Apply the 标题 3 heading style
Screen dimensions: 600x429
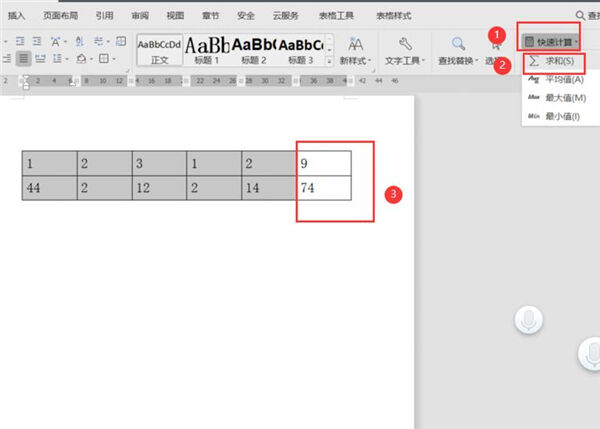click(301, 51)
